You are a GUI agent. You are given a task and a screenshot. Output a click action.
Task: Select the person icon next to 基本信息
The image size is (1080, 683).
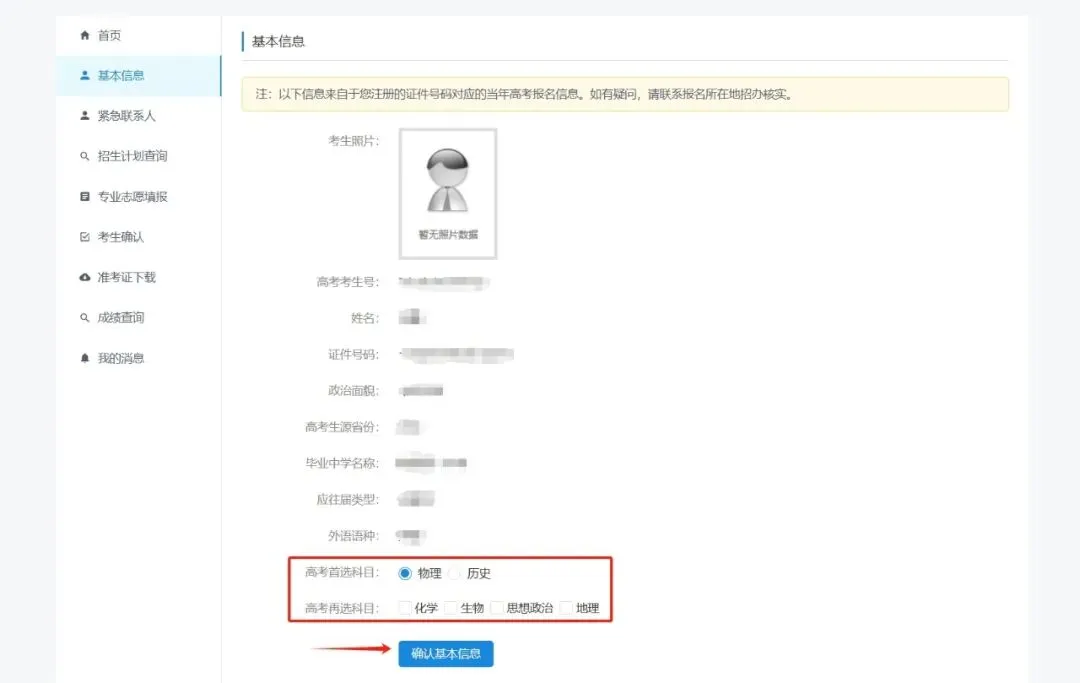pos(84,75)
